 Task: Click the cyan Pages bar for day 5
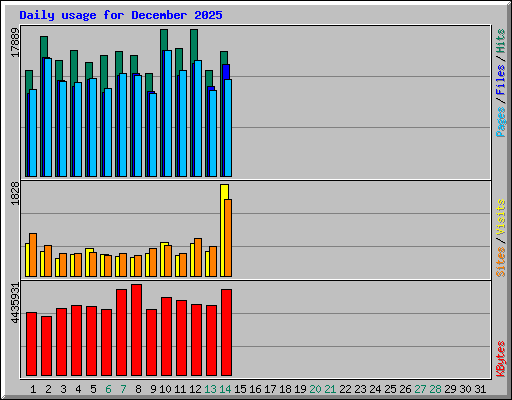(93, 127)
